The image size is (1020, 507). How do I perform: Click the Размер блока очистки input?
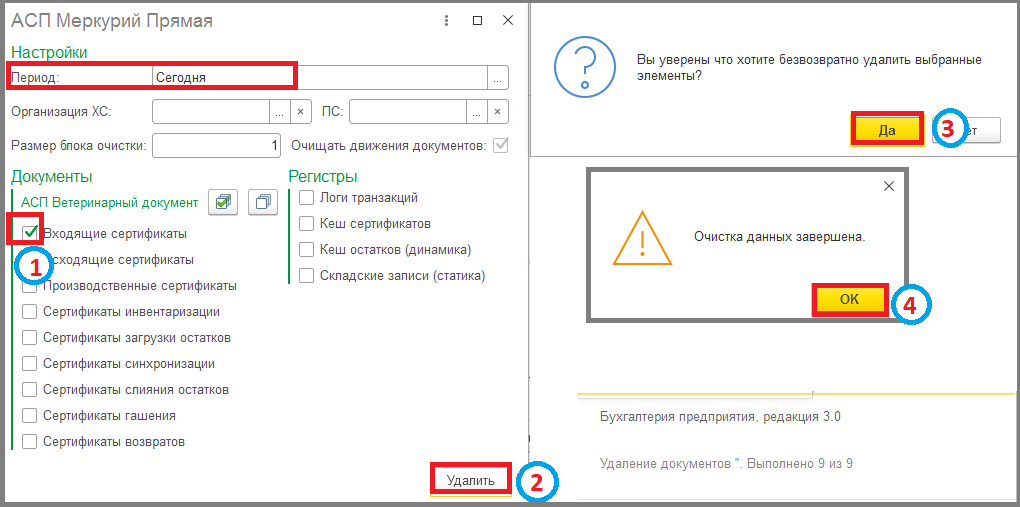tap(217, 146)
